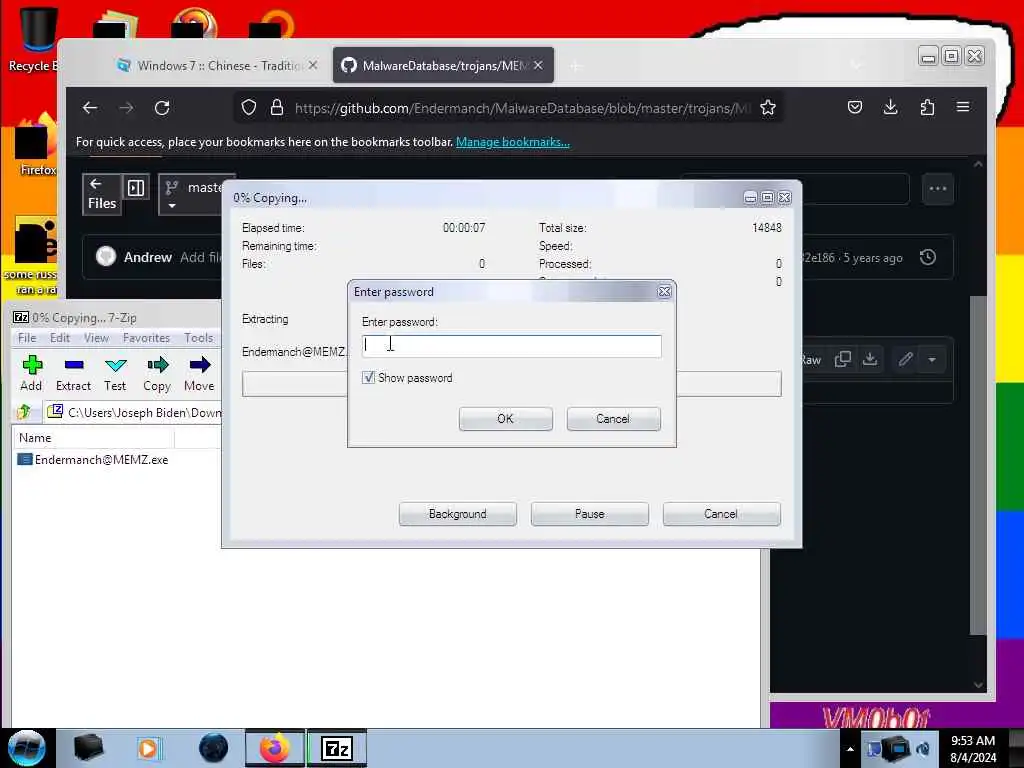Cancel the Enter password dialog
The height and width of the screenshot is (768, 1024).
[613, 419]
